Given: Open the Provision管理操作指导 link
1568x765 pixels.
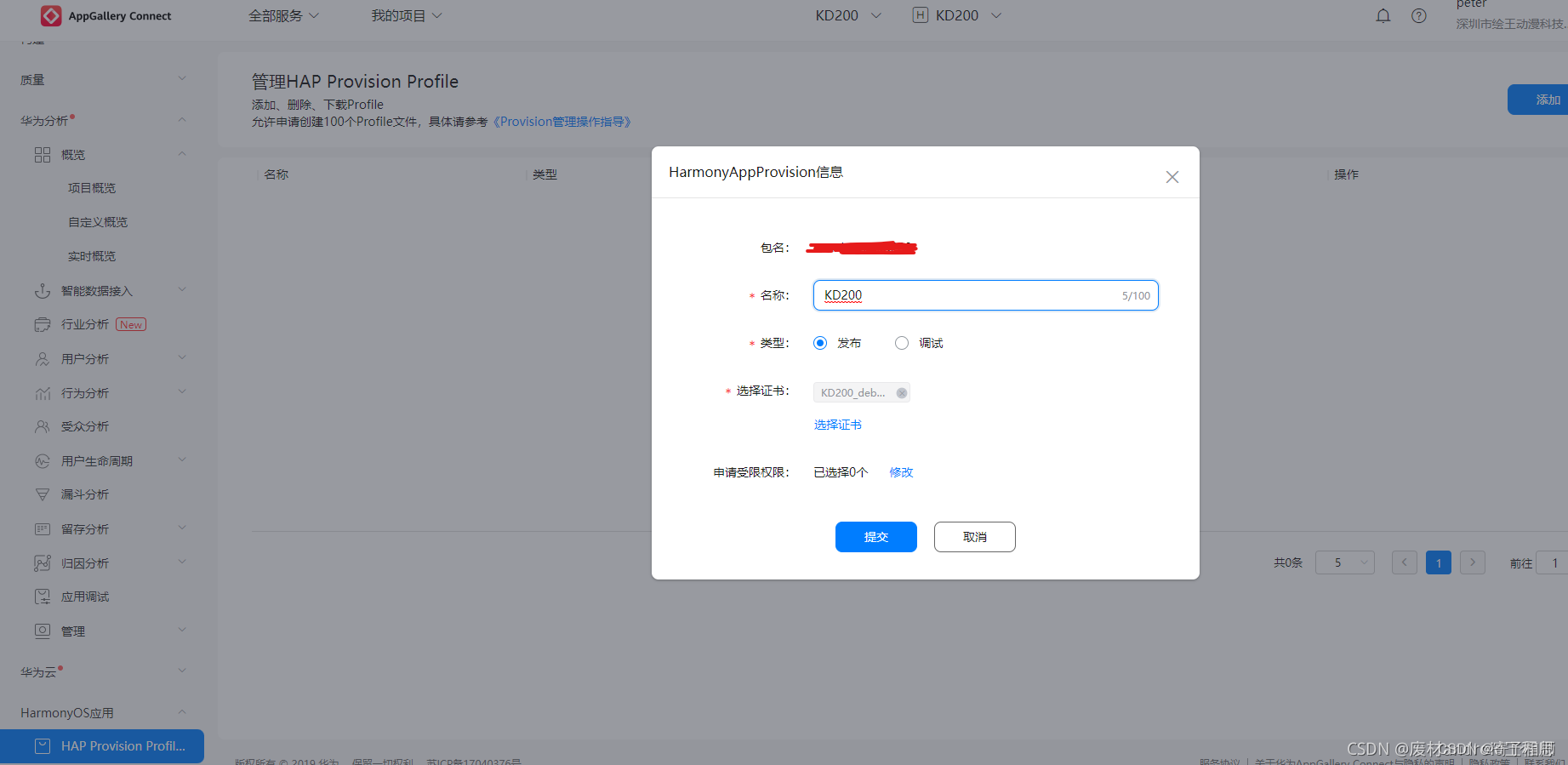Looking at the screenshot, I should click(562, 122).
